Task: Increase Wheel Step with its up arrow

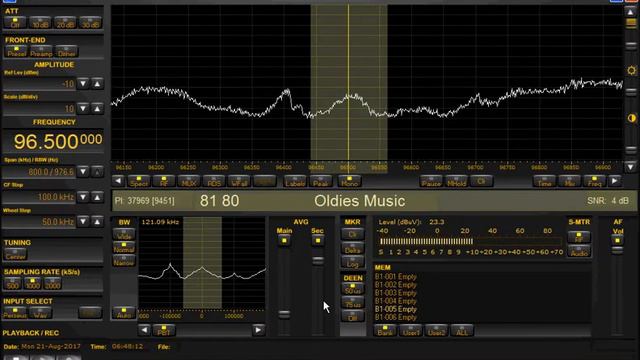Action: click(x=97, y=222)
